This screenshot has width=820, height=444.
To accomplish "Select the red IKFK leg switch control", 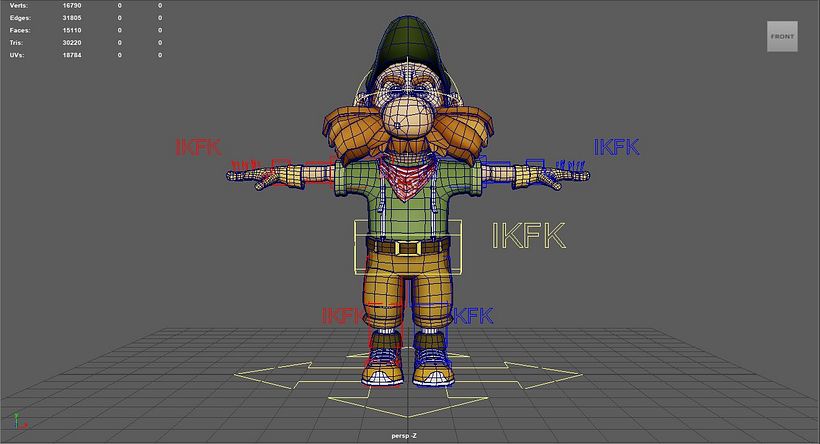I will (342, 316).
